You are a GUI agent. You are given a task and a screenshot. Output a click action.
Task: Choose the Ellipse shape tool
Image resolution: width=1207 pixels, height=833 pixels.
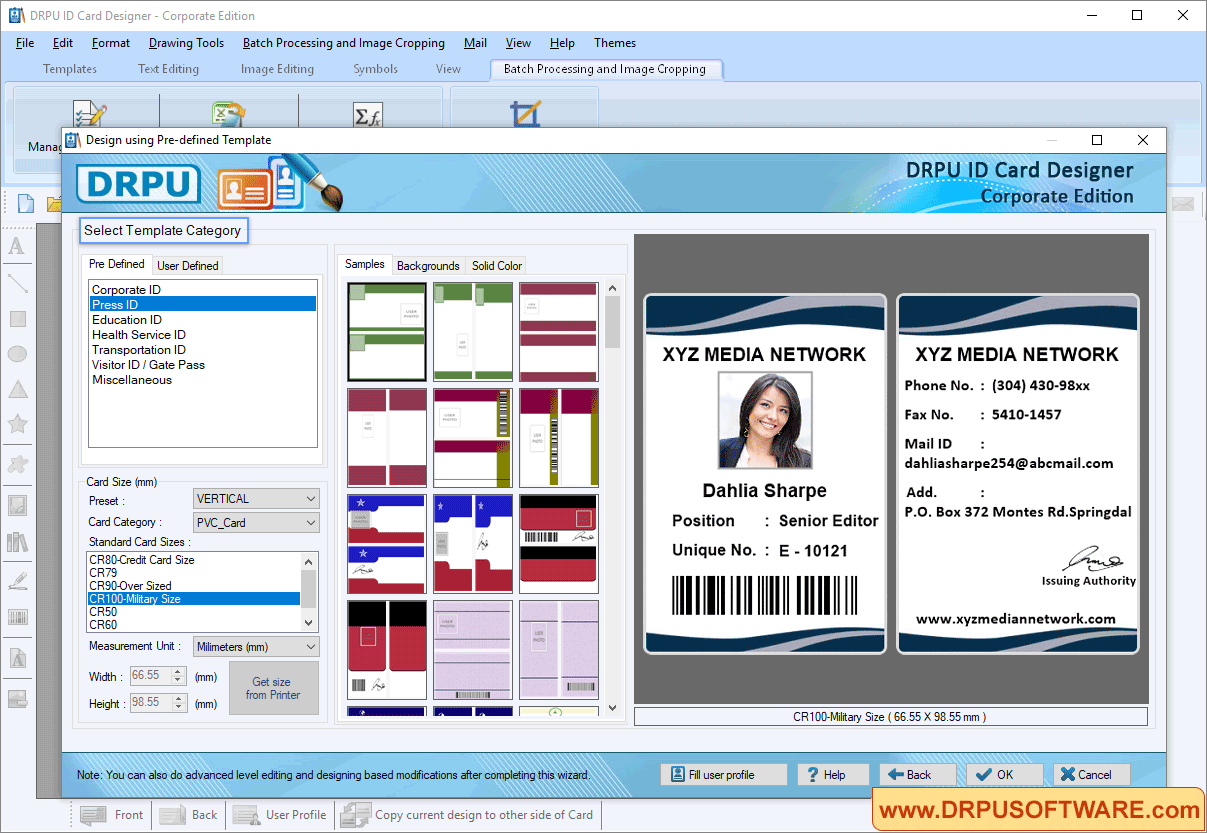pos(17,354)
